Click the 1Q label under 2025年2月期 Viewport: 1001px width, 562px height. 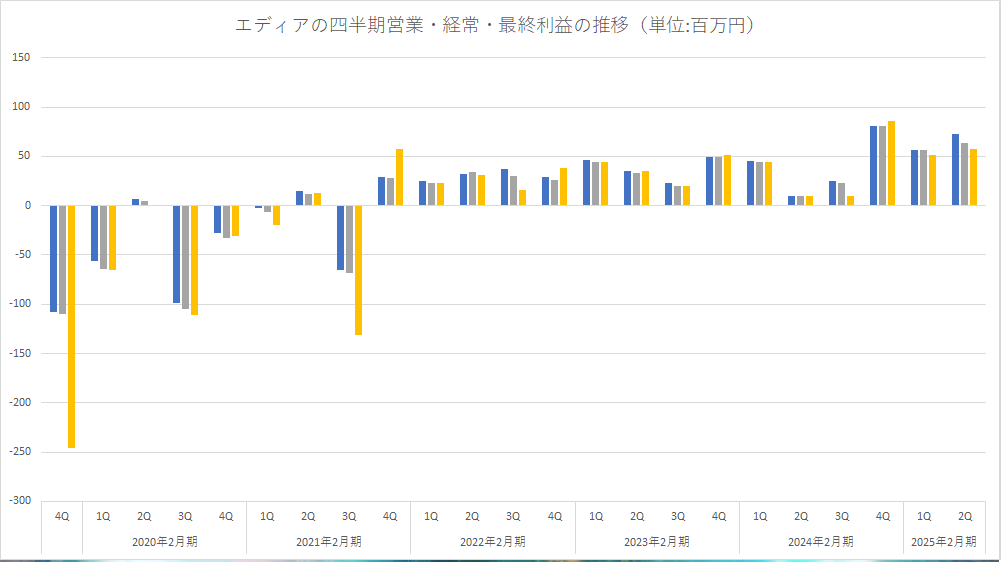(x=924, y=517)
